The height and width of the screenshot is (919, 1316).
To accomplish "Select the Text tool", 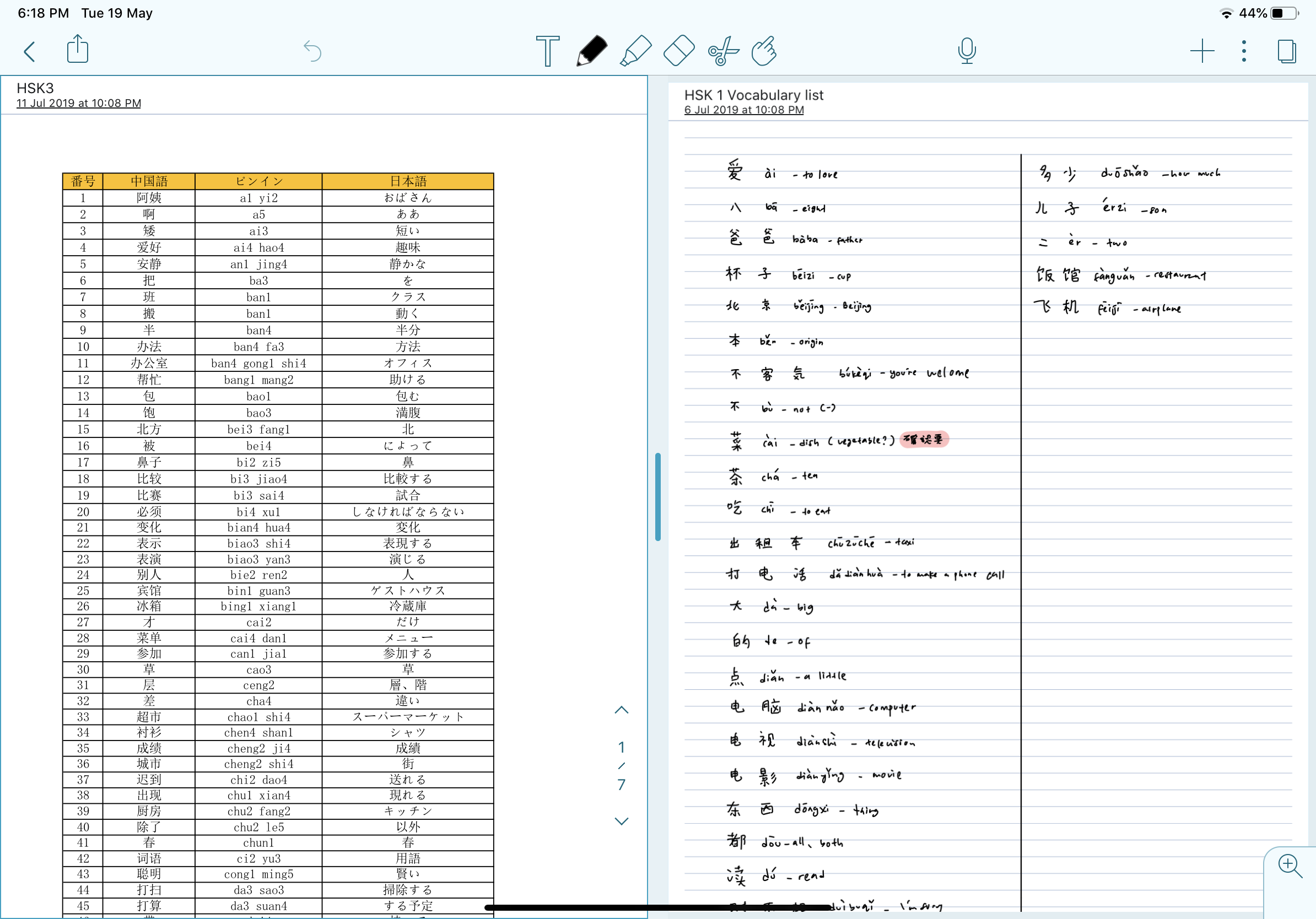I will click(547, 51).
